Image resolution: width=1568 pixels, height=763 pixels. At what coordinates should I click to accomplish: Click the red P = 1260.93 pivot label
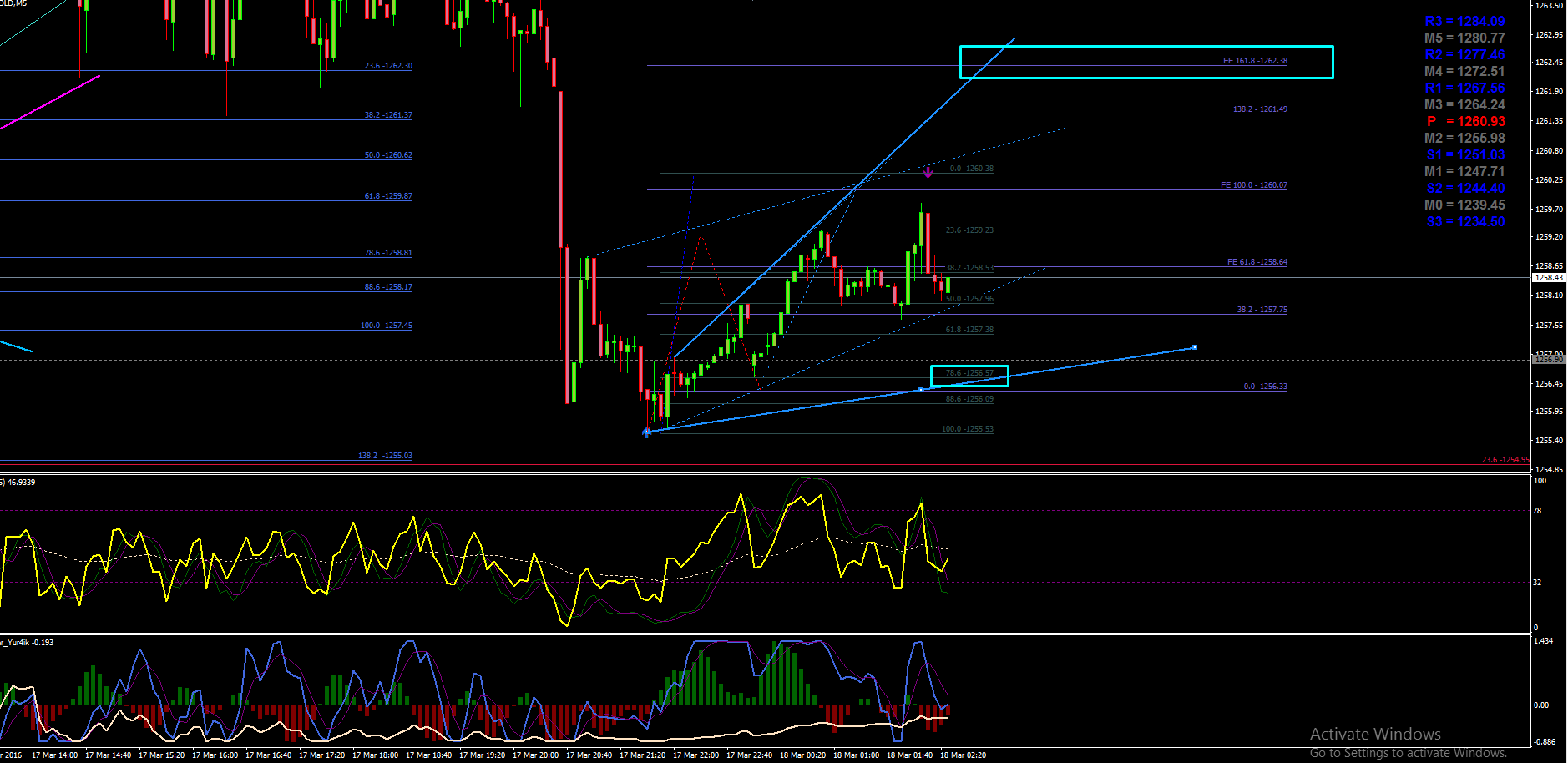pyautogui.click(x=1466, y=122)
